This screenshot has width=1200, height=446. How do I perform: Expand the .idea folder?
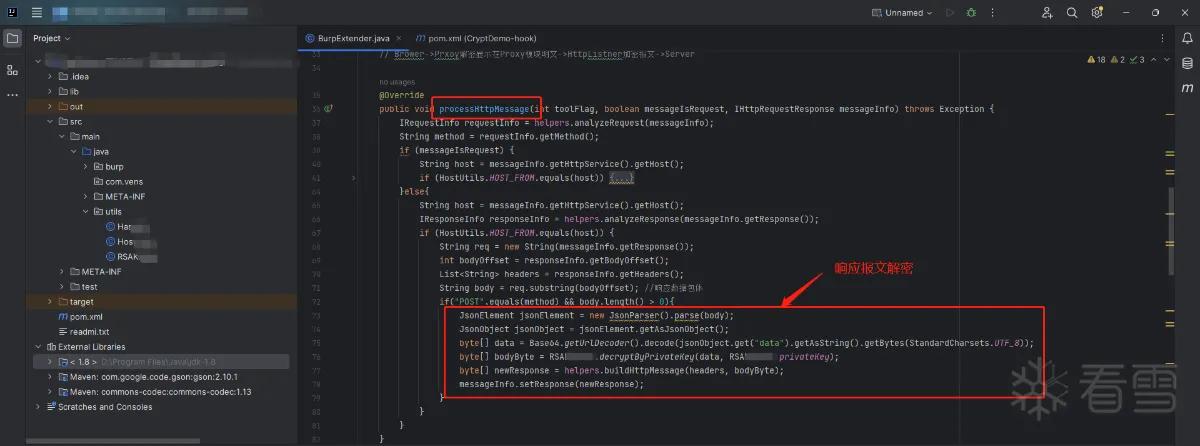pyautogui.click(x=51, y=76)
